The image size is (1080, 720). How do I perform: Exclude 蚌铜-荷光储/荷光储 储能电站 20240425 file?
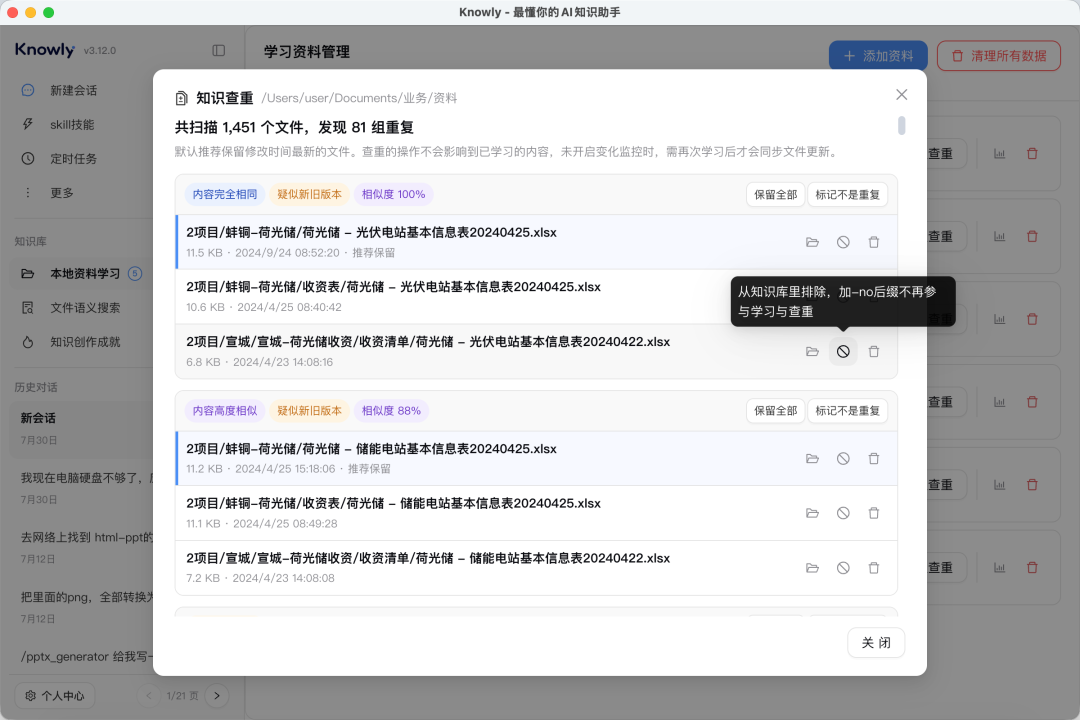point(843,459)
